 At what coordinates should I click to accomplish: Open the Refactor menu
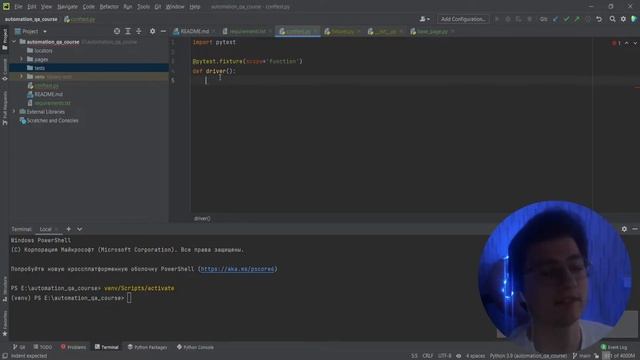tap(109, 7)
